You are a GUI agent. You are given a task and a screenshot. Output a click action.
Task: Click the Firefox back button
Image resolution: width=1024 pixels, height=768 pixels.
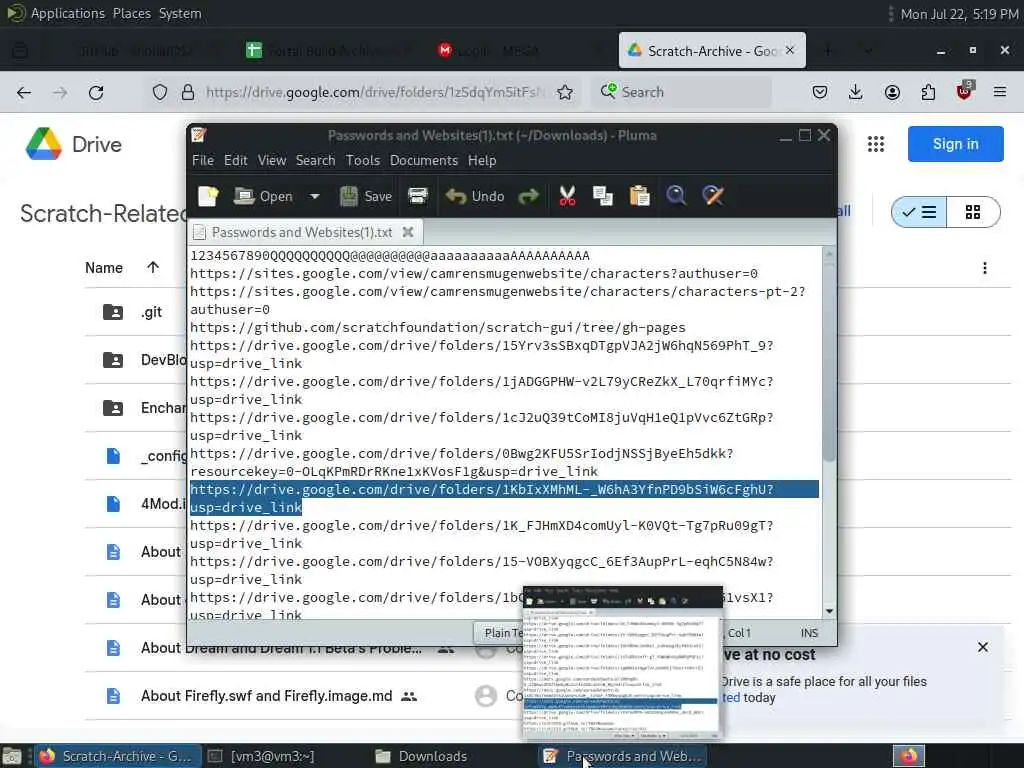24,92
